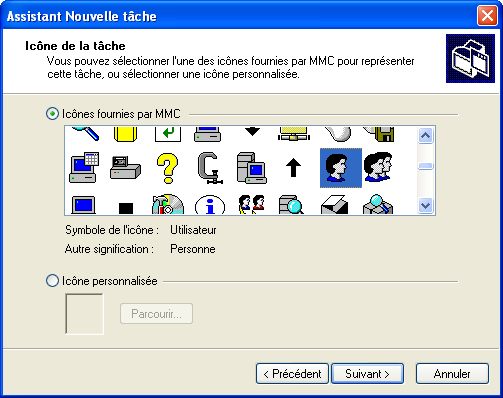503x398 pixels.
Task: Select the floppy disk icon in top row
Action: pyautogui.click(x=379, y=134)
